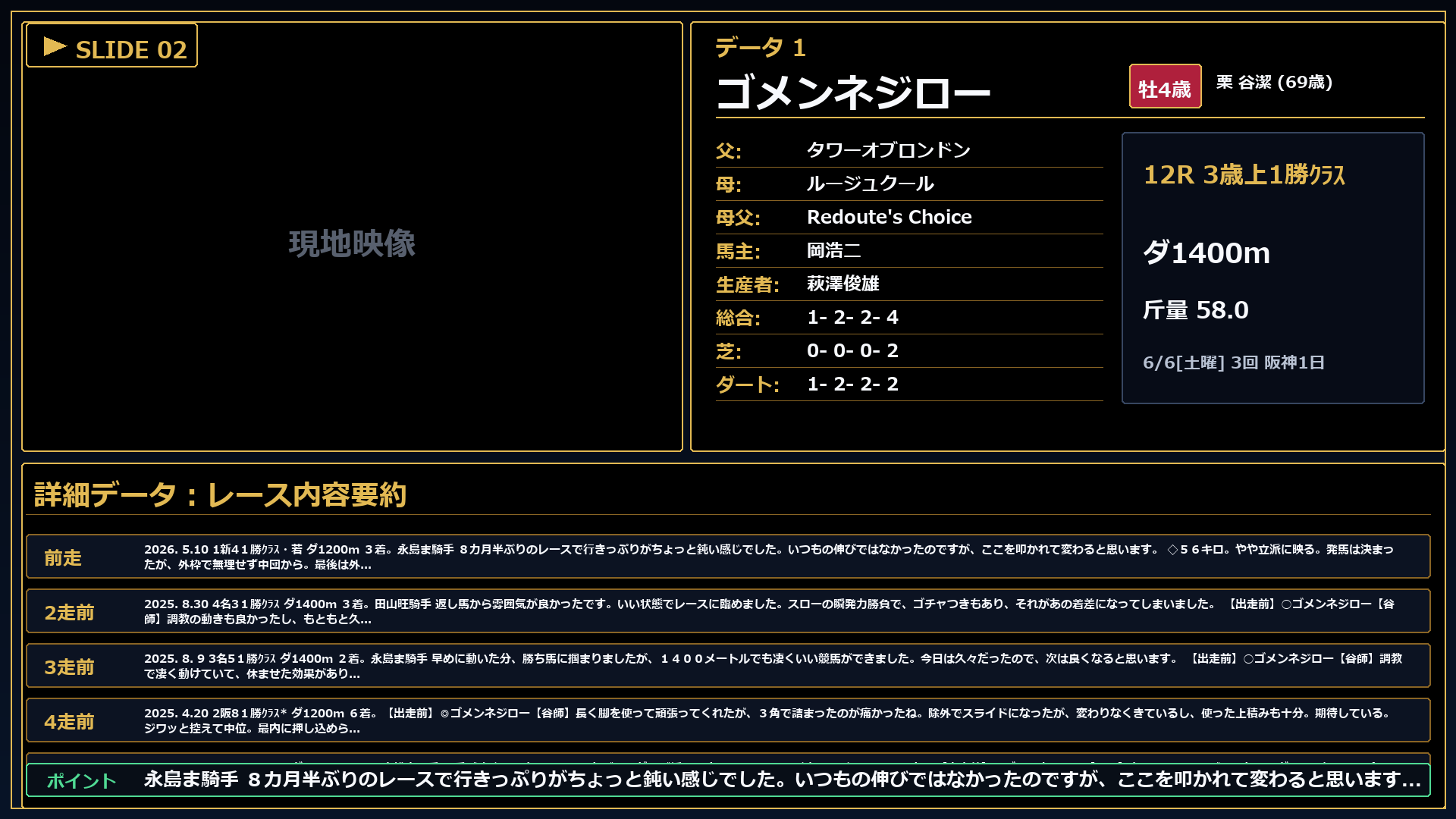Screen dimensions: 1456x819
Task: Click the ポイント ticker comment text
Action: point(783,780)
